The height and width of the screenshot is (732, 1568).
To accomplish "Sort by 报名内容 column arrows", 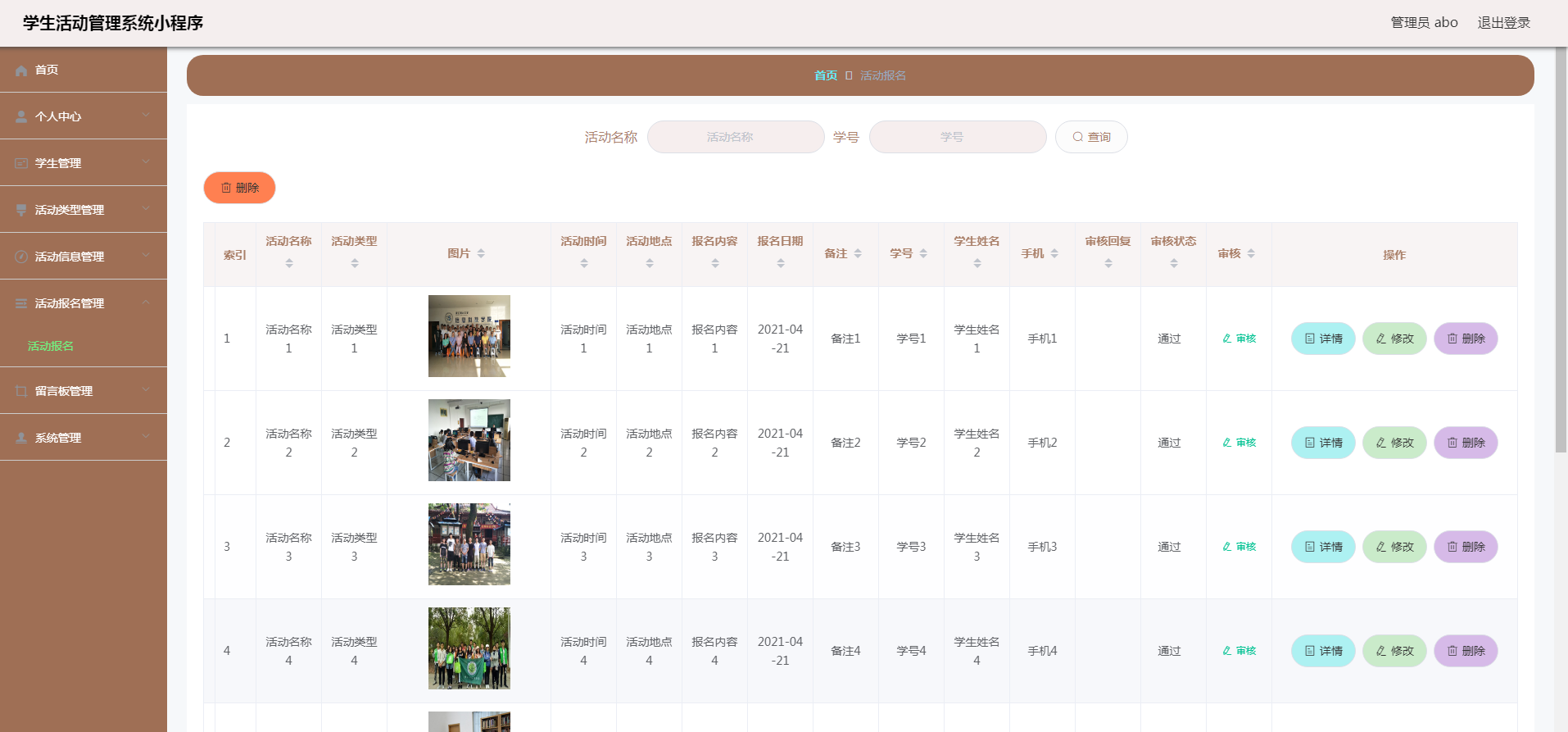I will tap(714, 263).
